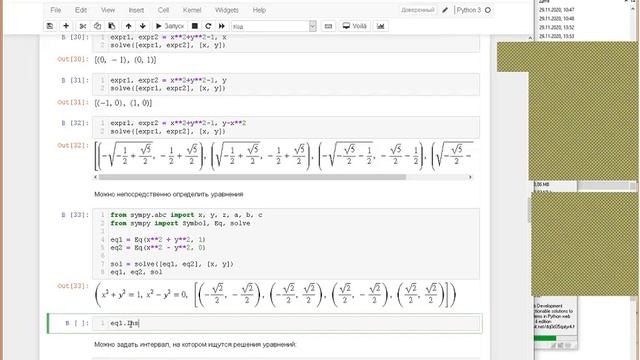The height and width of the screenshot is (360, 640).
Task: Move selected cell up arrow
Action: point(129,26)
